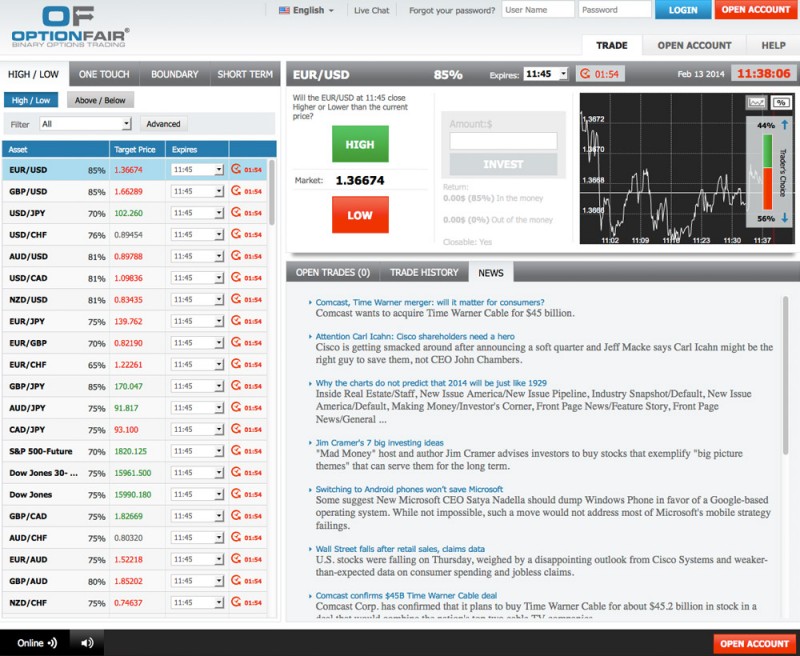Image resolution: width=800 pixels, height=656 pixels.
Task: Click the asset list vertical scrollbar
Action: 272,193
